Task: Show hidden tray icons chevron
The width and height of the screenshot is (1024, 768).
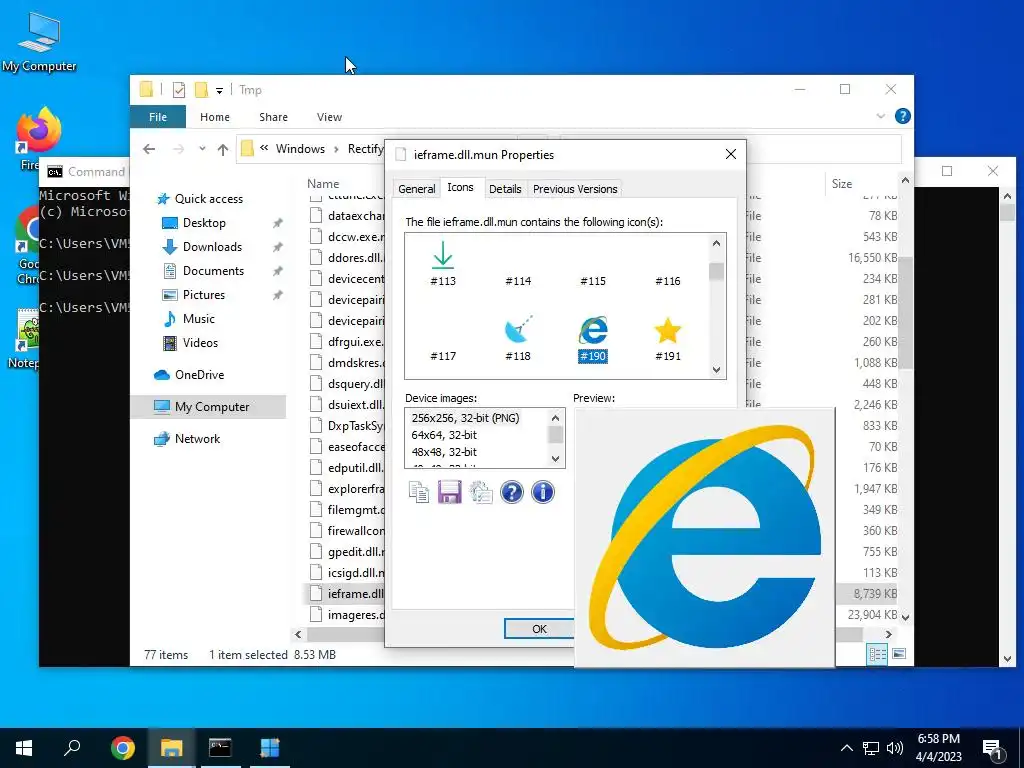Action: click(846, 748)
